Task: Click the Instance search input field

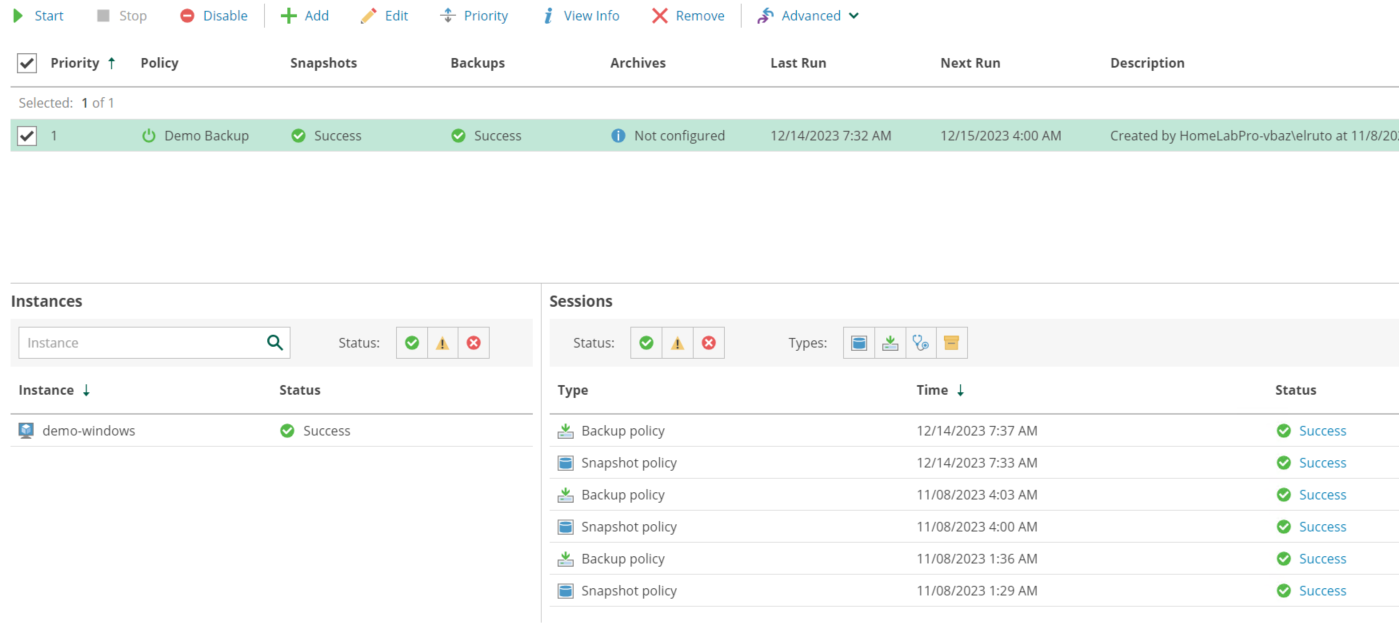Action: 140,343
